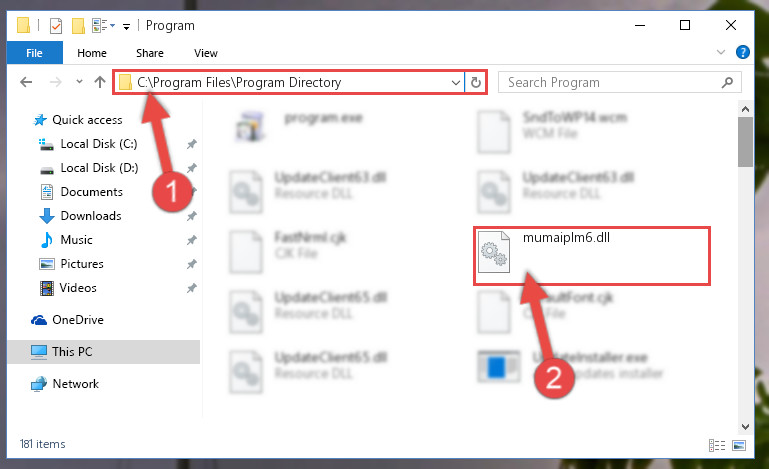Switch to details view layout icon
This screenshot has width=769, height=469.
[717, 445]
